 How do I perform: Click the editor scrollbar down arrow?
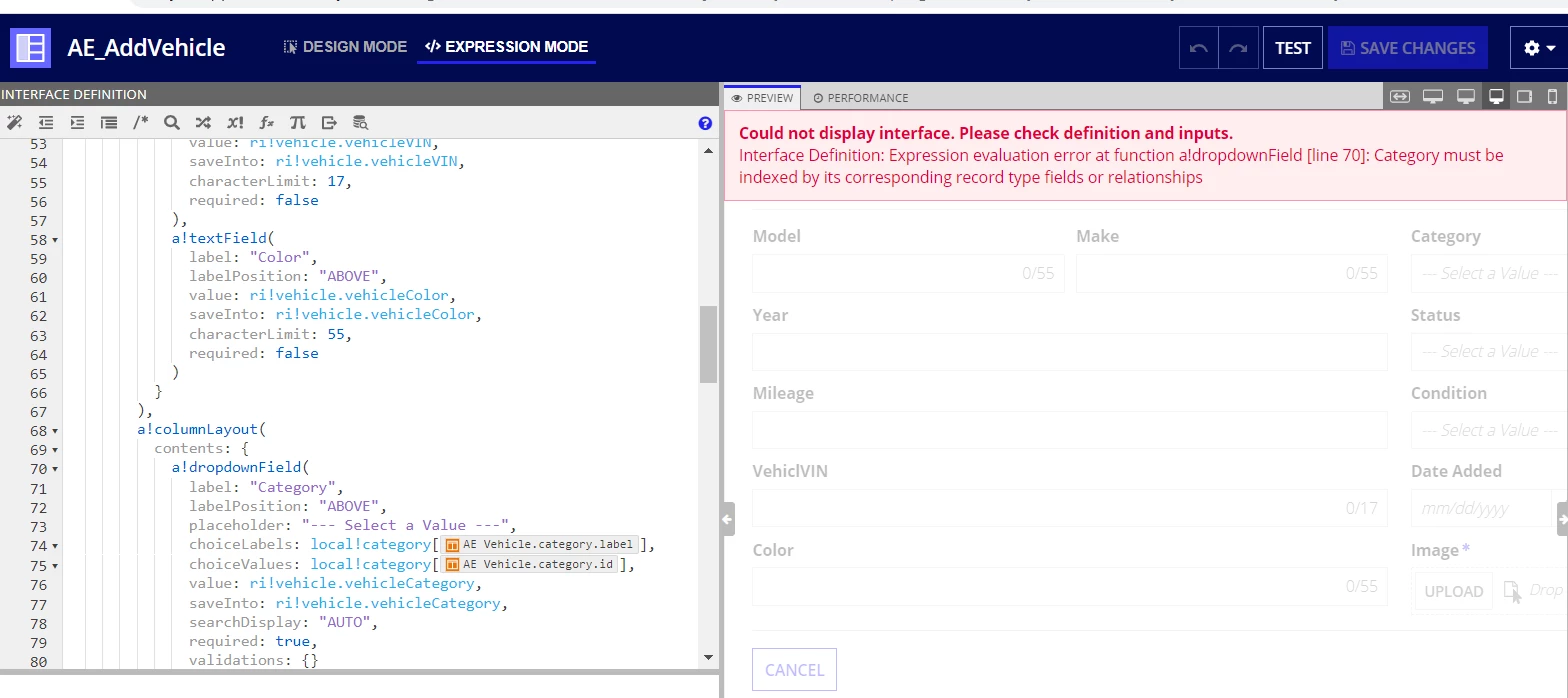[708, 657]
